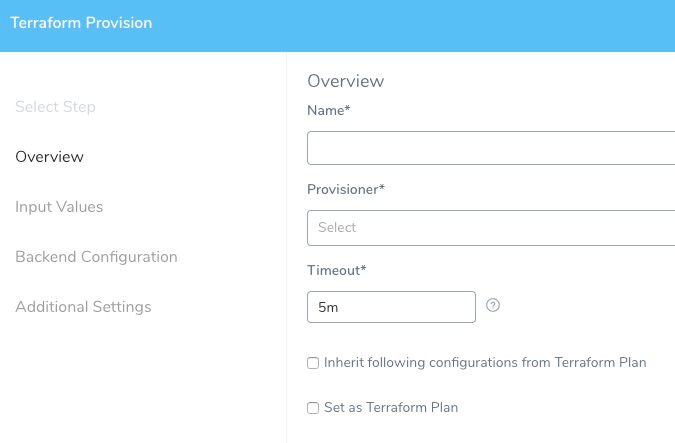Click the Inherit following configurations label text
Image resolution: width=675 pixels, height=443 pixels.
(485, 362)
